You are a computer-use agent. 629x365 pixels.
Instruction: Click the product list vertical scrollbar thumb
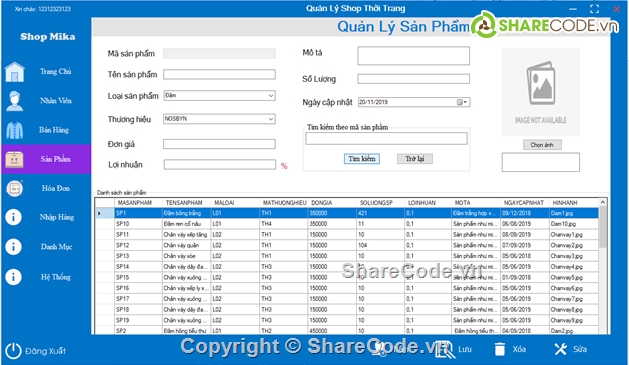(x=602, y=227)
